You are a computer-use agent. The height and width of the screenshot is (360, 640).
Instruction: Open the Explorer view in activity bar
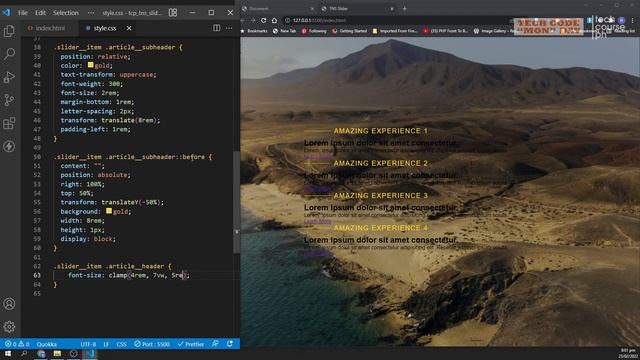[9, 31]
